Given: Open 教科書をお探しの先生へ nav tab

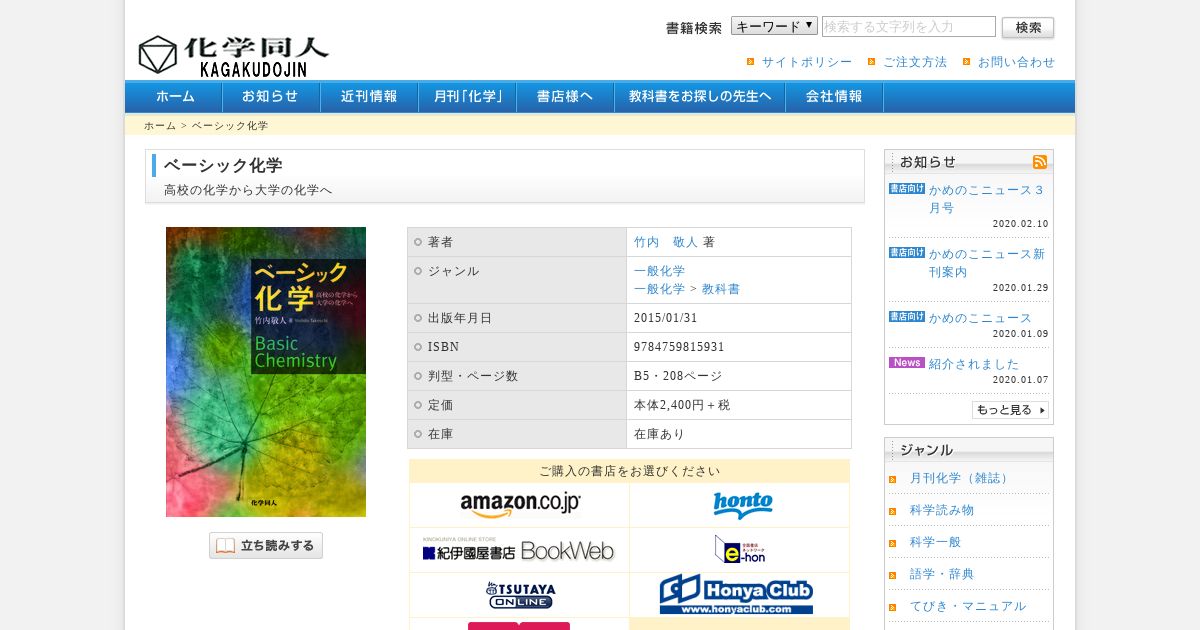Looking at the screenshot, I should pyautogui.click(x=700, y=97).
